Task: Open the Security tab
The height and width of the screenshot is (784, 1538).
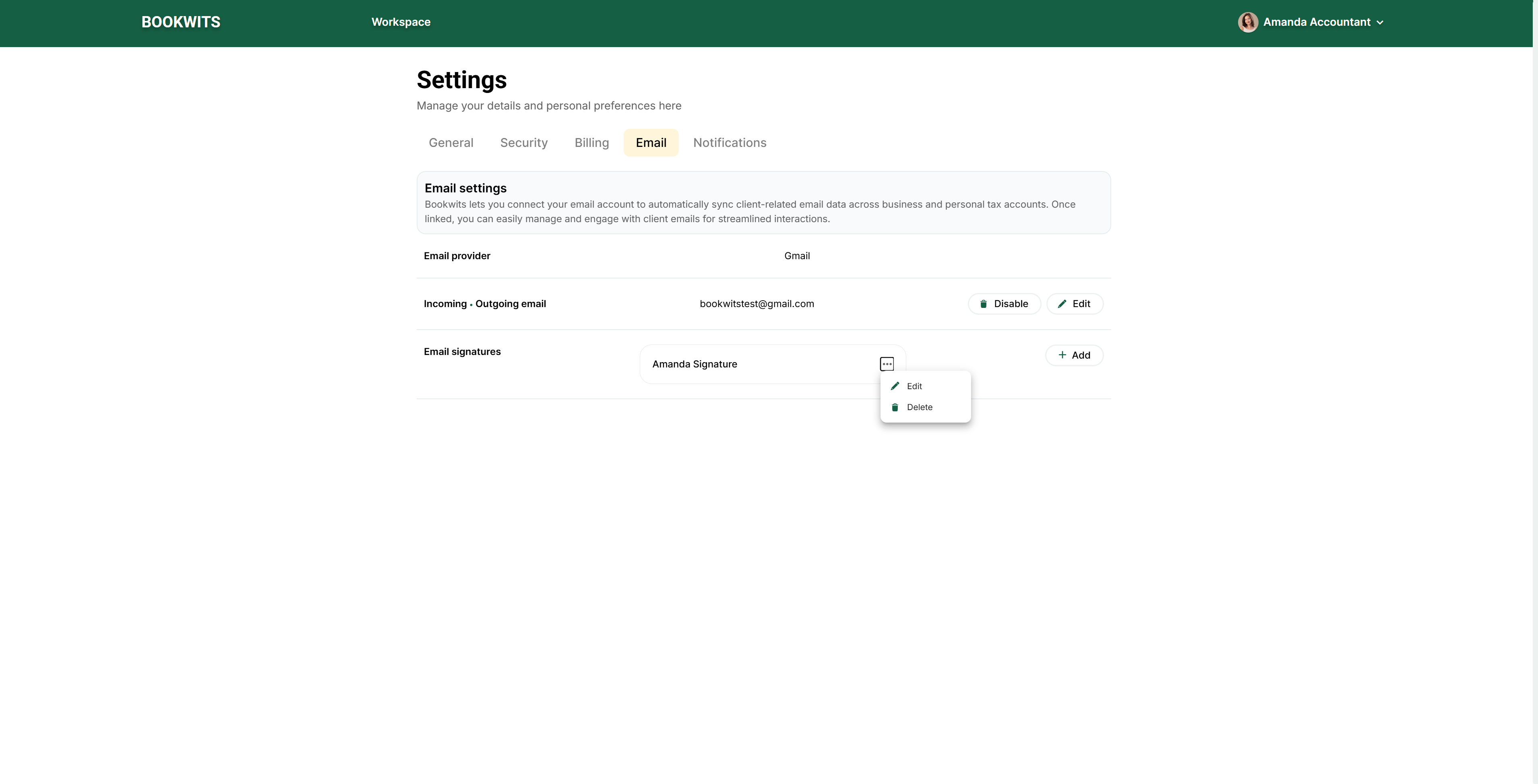Action: (524, 142)
